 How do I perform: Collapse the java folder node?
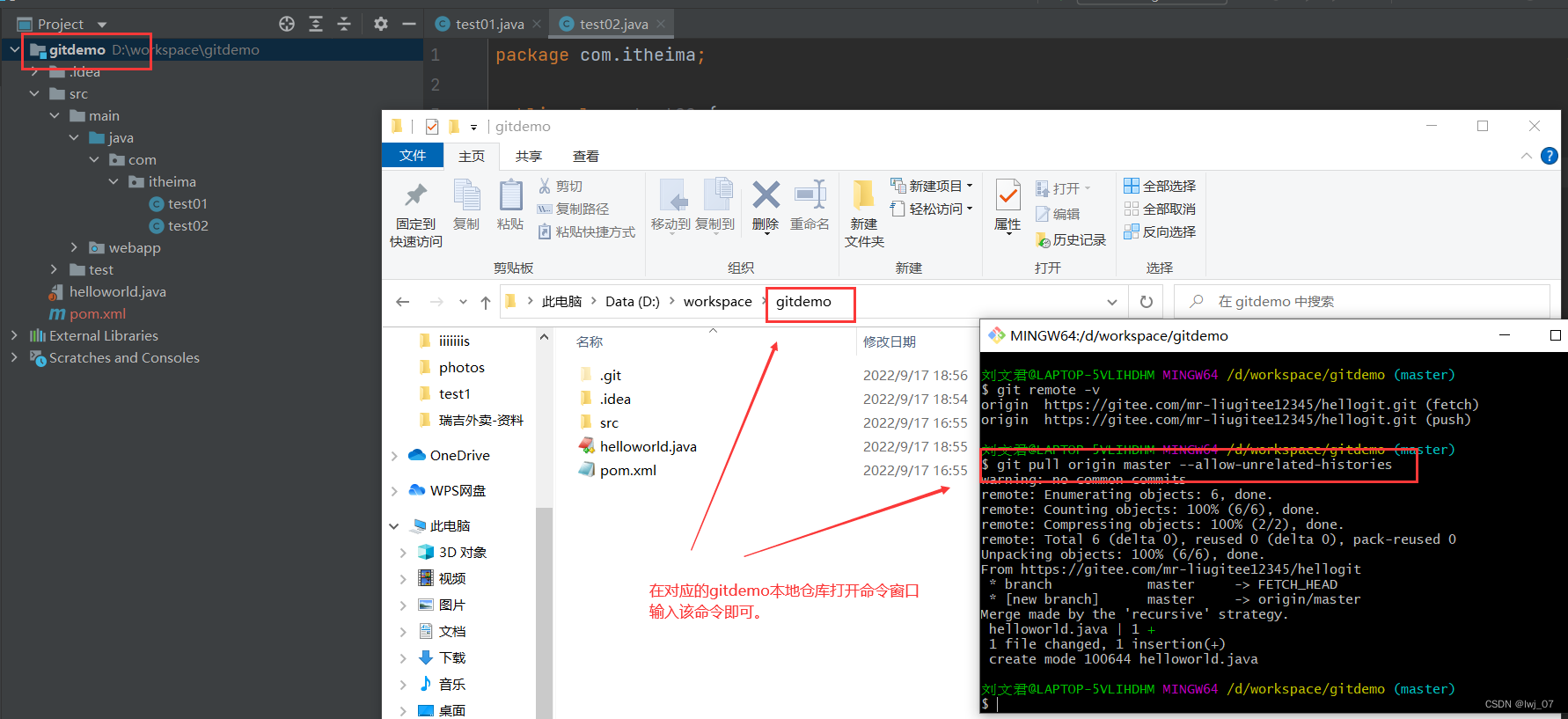coord(74,137)
